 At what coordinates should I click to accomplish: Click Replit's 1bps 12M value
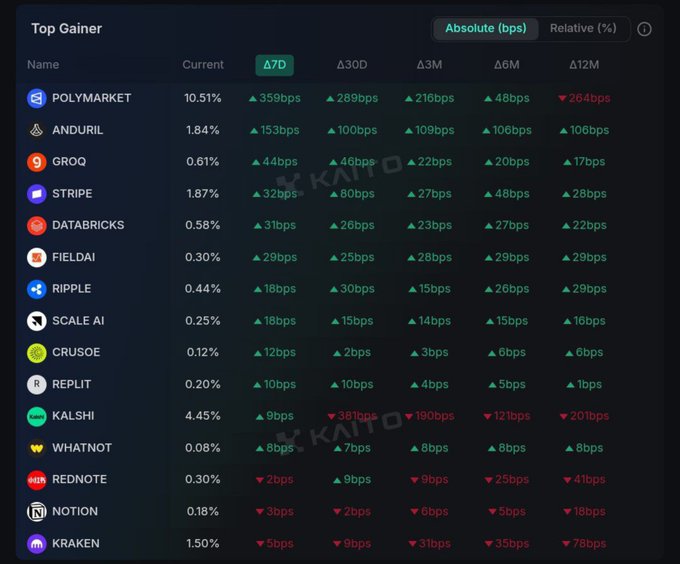point(584,385)
